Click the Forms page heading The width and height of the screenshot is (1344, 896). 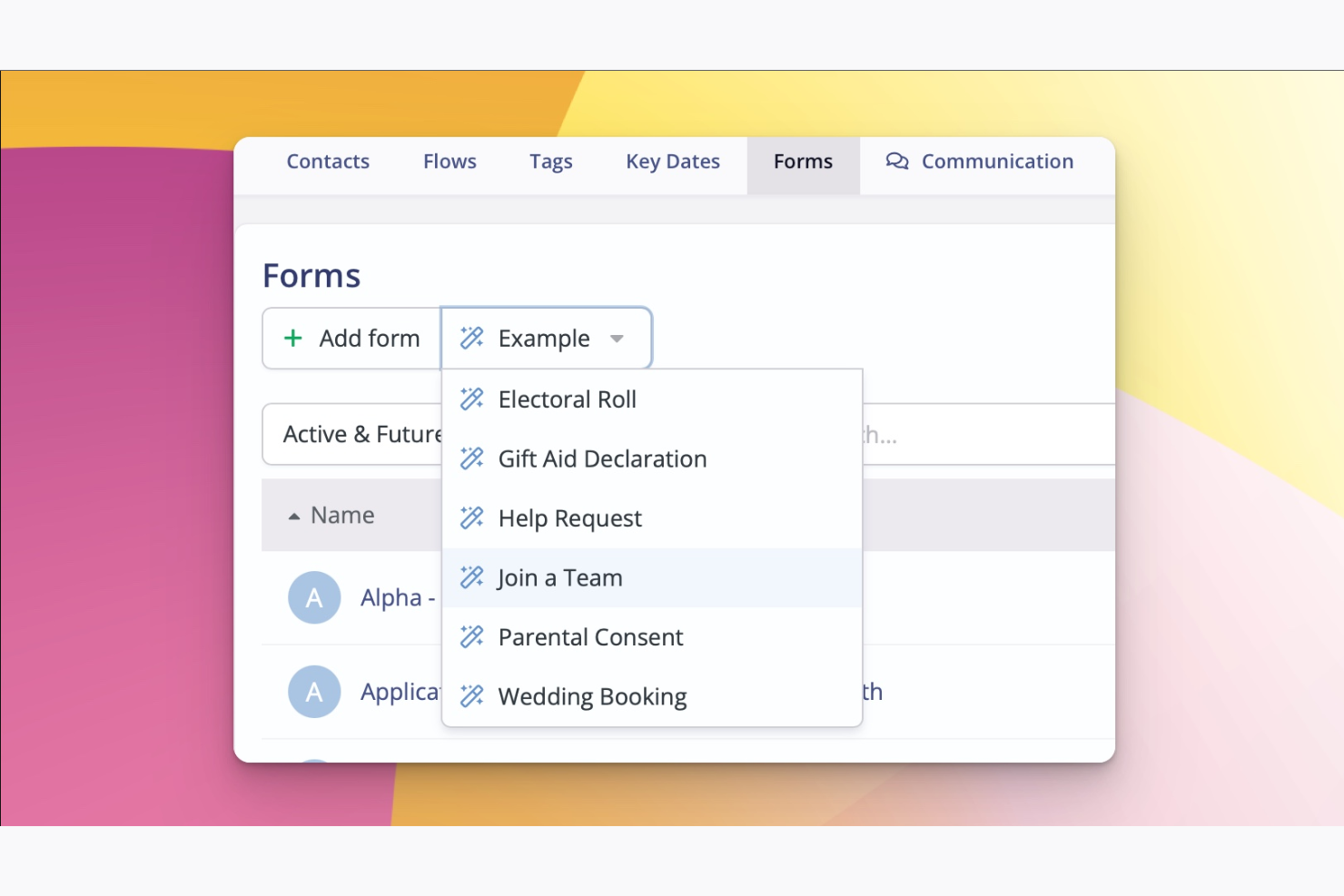(x=311, y=276)
